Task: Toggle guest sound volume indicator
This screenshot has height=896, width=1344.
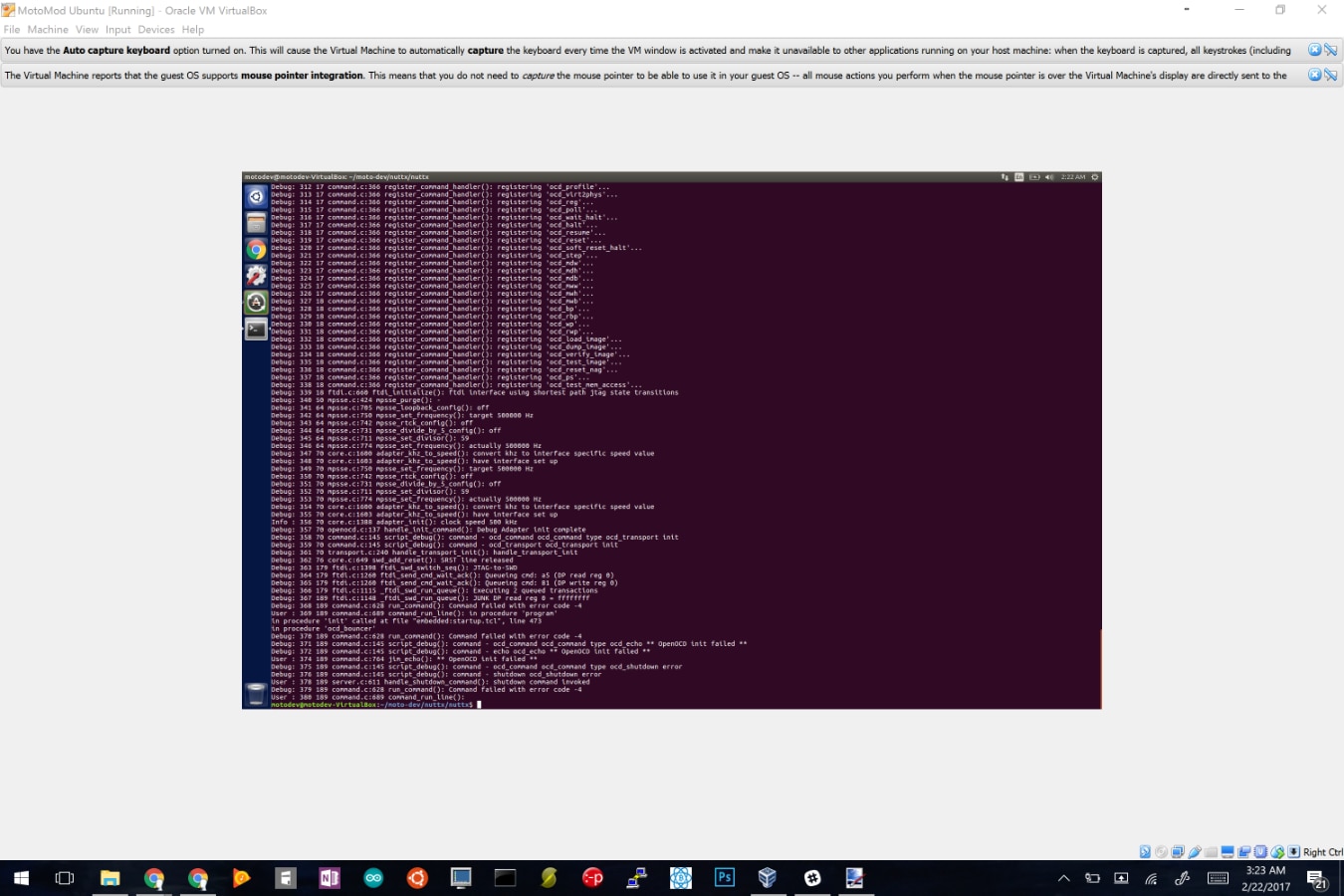Action: [x=1049, y=177]
